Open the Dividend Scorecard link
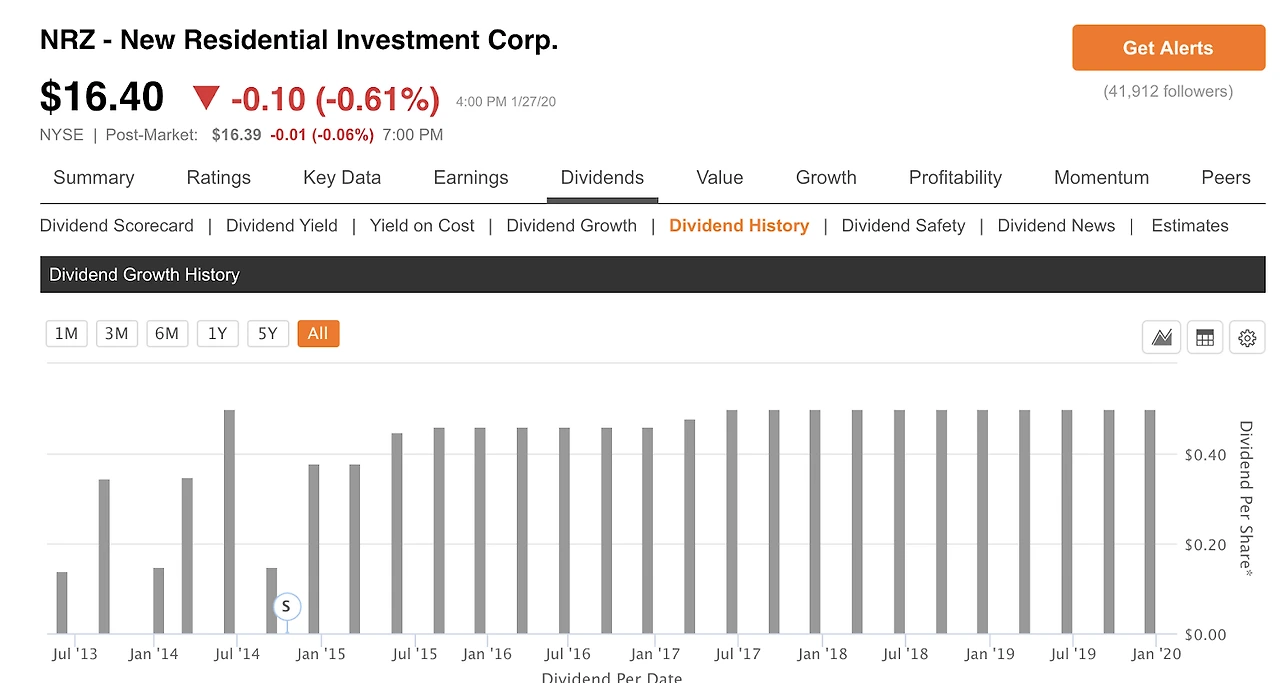1280x683 pixels. (117, 226)
